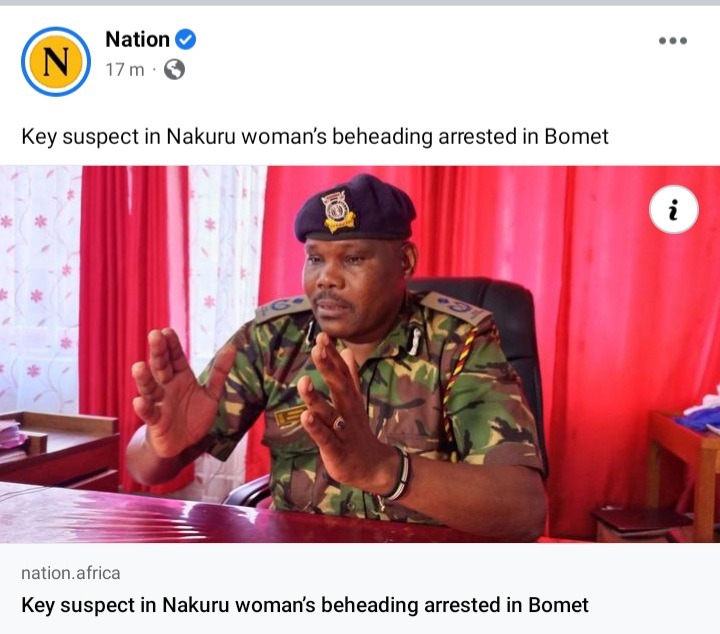720x634 pixels.
Task: Open the Nation page profile picture
Action: 56,62
